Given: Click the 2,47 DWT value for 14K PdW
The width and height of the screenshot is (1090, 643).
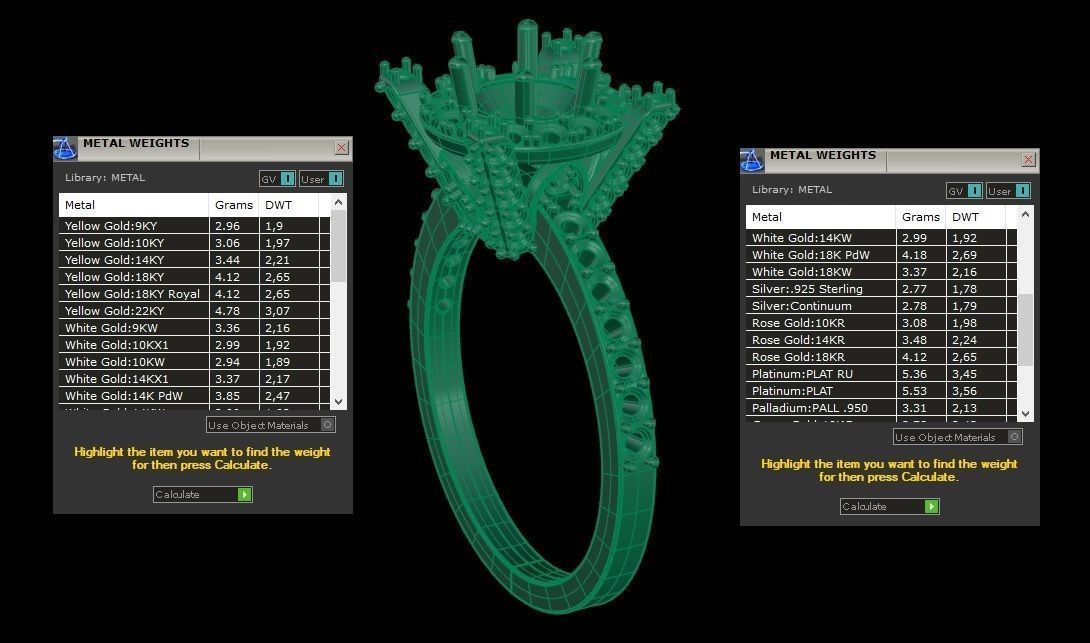Looking at the screenshot, I should point(277,396).
